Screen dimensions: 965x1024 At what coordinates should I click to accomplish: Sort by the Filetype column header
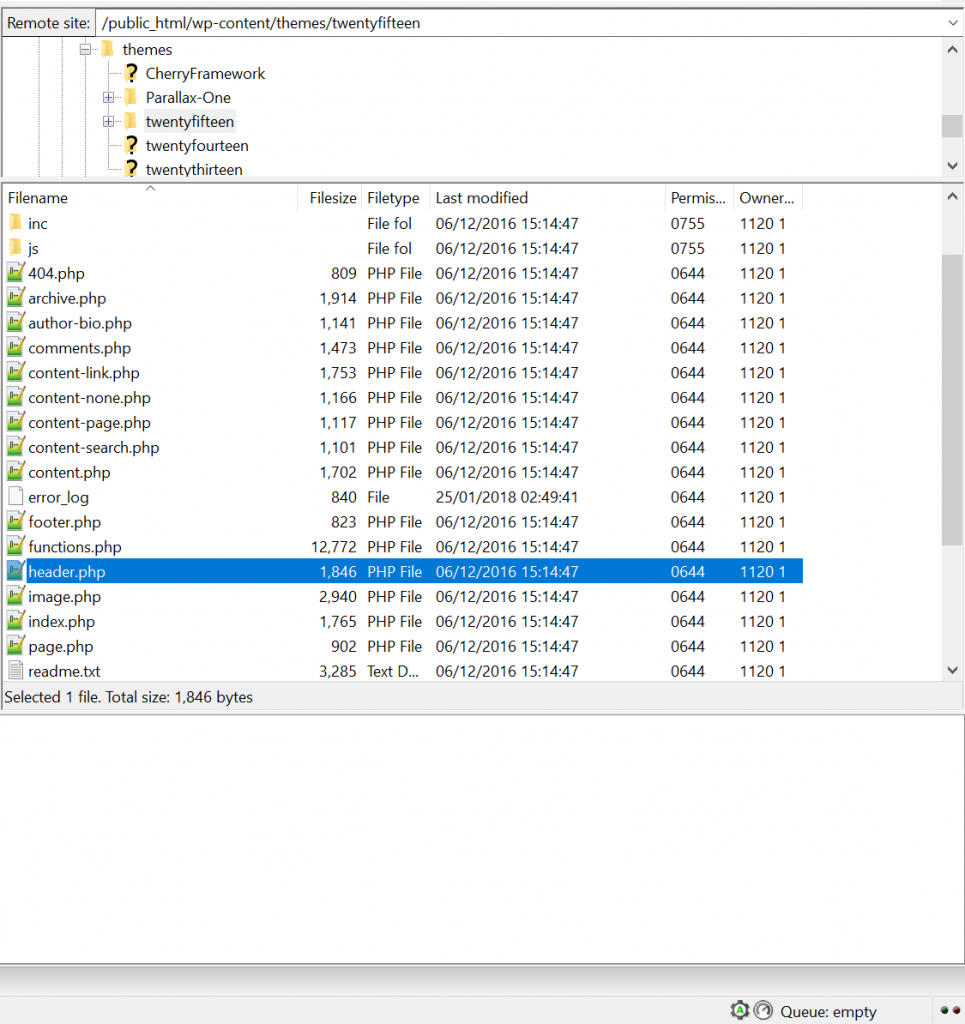click(394, 198)
